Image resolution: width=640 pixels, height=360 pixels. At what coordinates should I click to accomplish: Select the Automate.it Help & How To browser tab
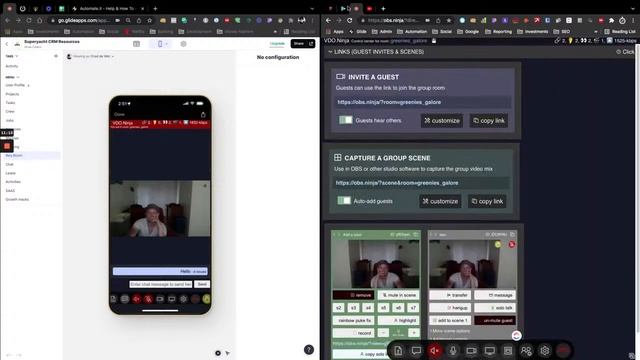point(107,8)
